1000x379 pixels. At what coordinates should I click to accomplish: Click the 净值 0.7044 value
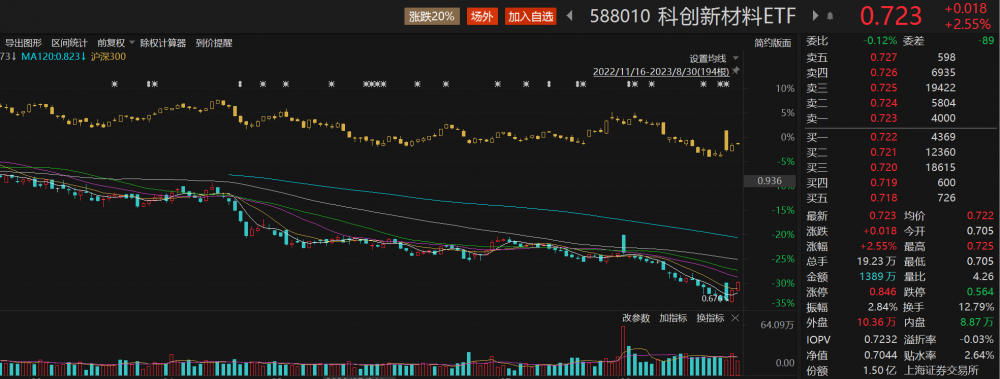click(x=881, y=355)
